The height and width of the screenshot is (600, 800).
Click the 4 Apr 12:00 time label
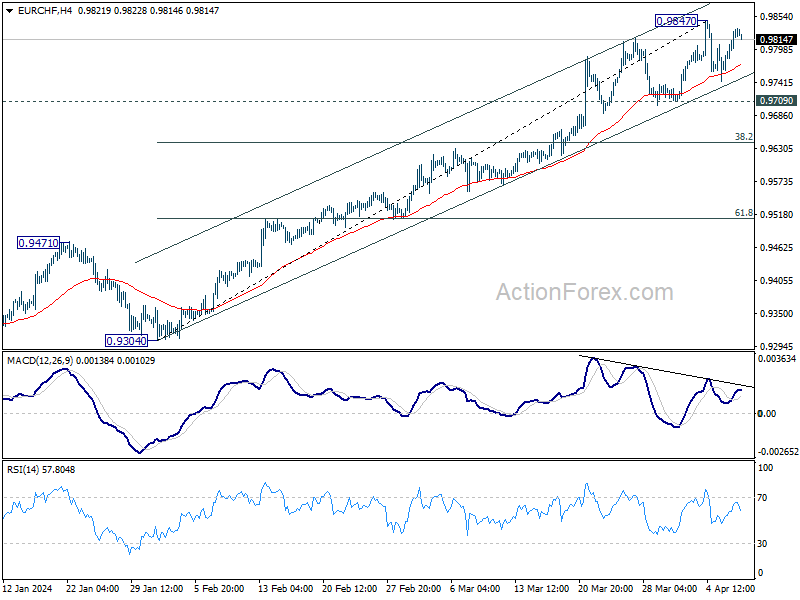click(x=730, y=588)
